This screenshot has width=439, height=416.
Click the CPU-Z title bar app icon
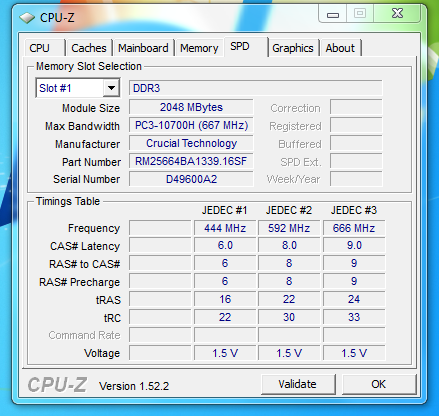click(x=27, y=17)
